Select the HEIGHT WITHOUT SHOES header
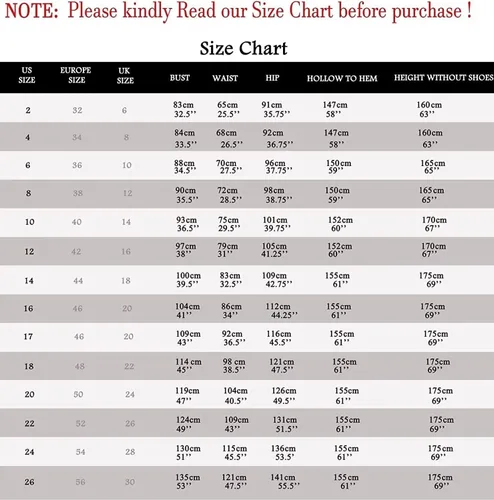The width and height of the screenshot is (494, 500). [x=444, y=78]
